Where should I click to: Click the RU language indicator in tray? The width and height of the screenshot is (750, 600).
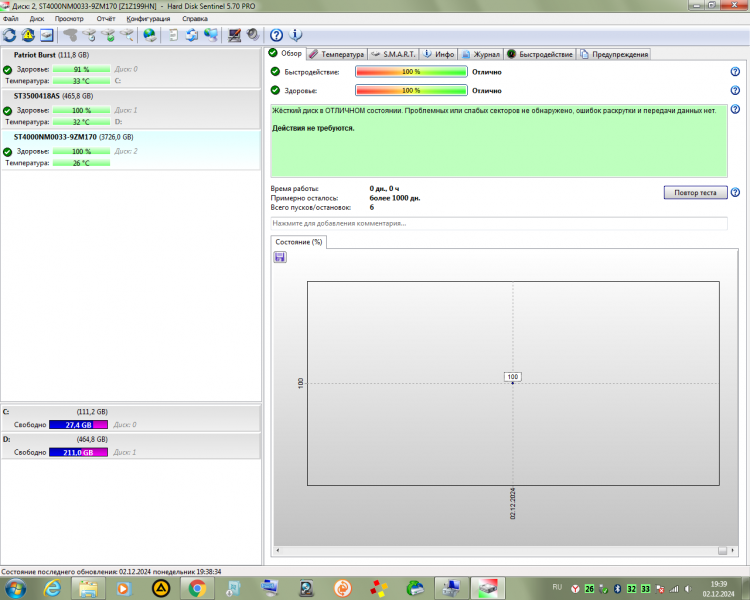coord(557,587)
